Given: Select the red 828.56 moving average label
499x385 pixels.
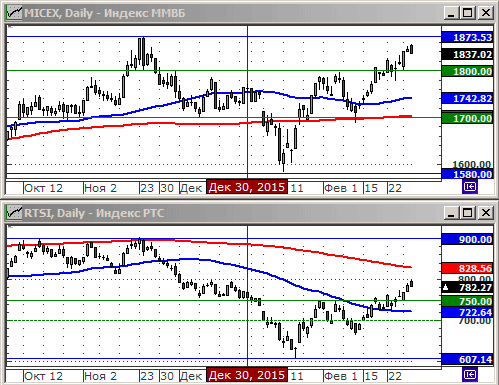Looking at the screenshot, I should click(467, 268).
